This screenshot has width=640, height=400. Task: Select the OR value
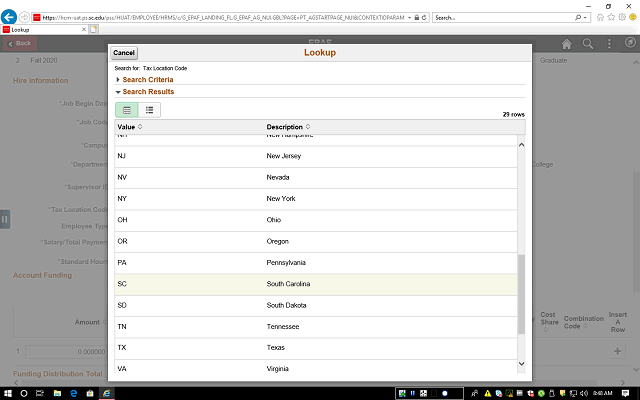tap(122, 241)
